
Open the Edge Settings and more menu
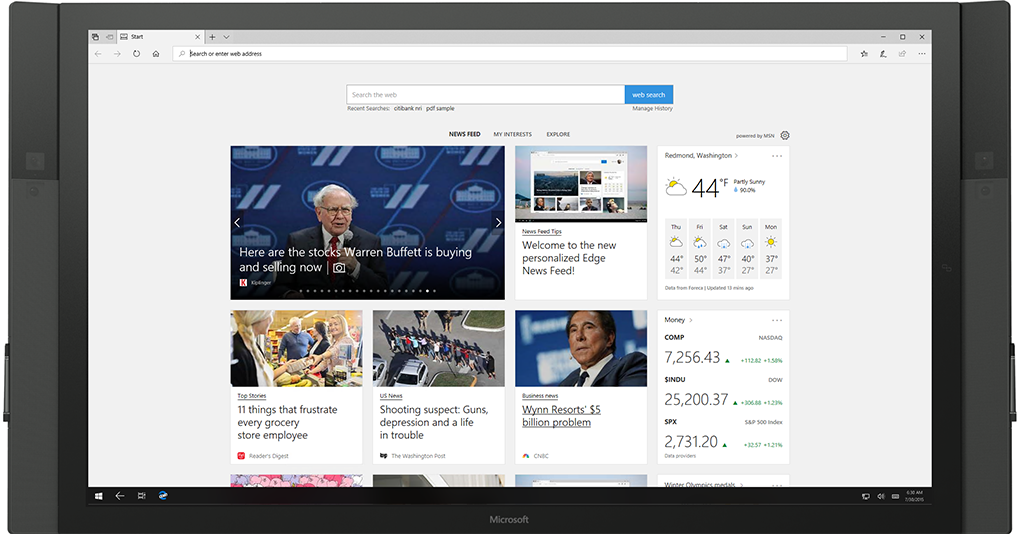coord(921,54)
